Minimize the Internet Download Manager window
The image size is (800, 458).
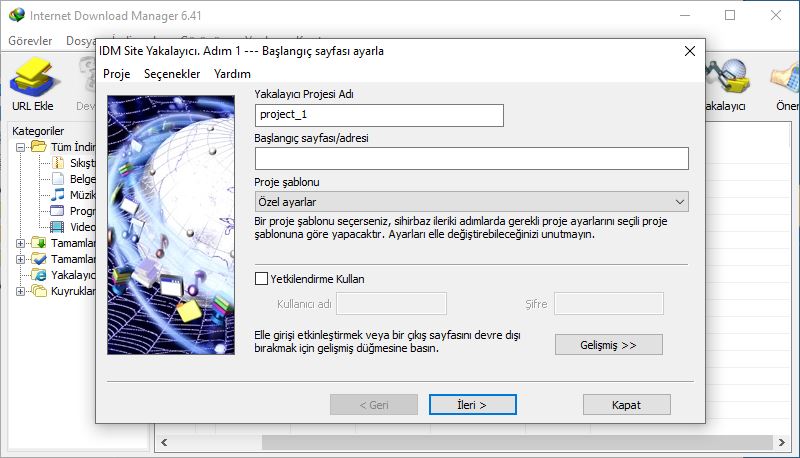point(685,15)
